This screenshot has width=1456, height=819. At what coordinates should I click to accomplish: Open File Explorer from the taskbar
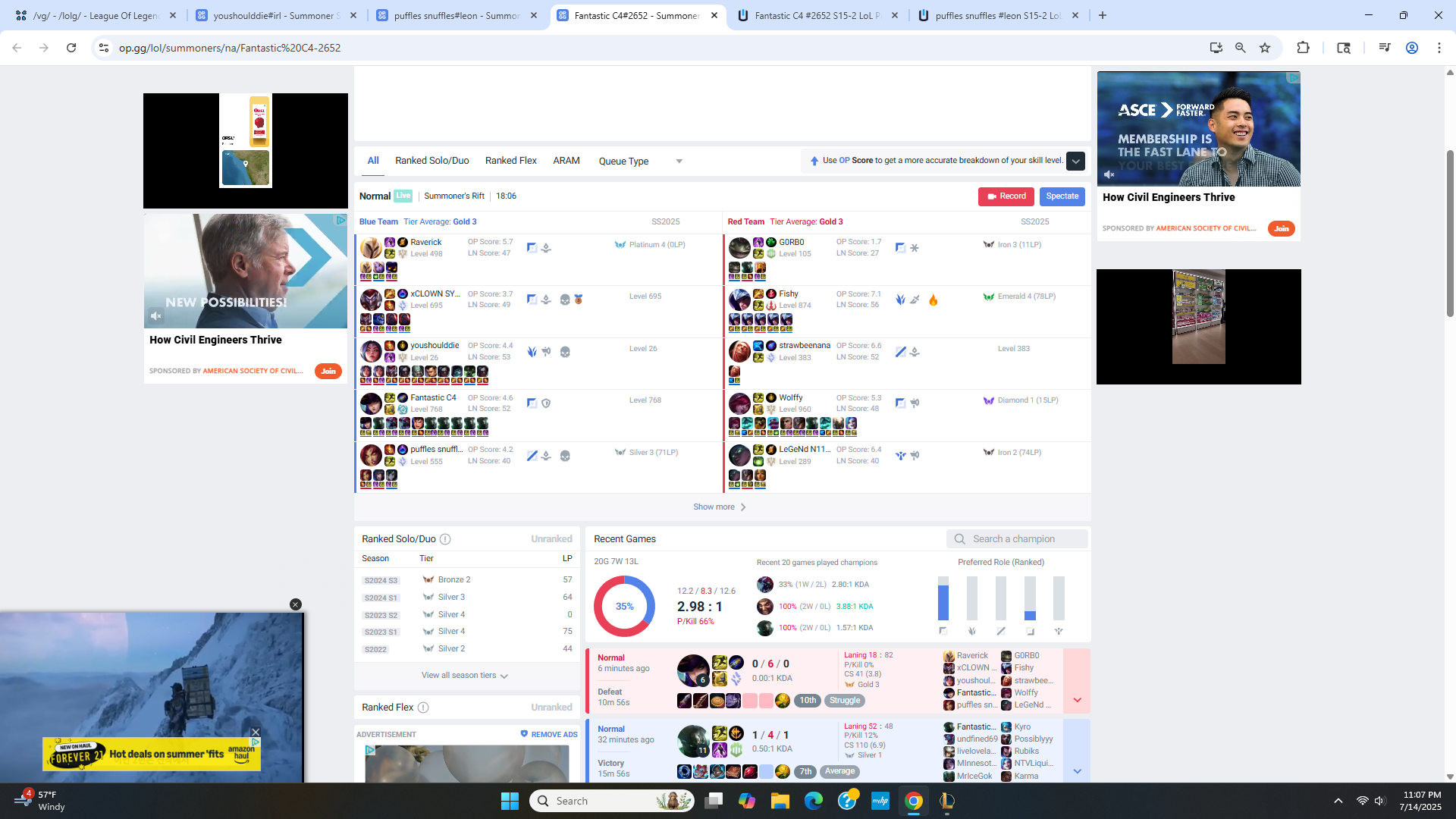point(780,801)
